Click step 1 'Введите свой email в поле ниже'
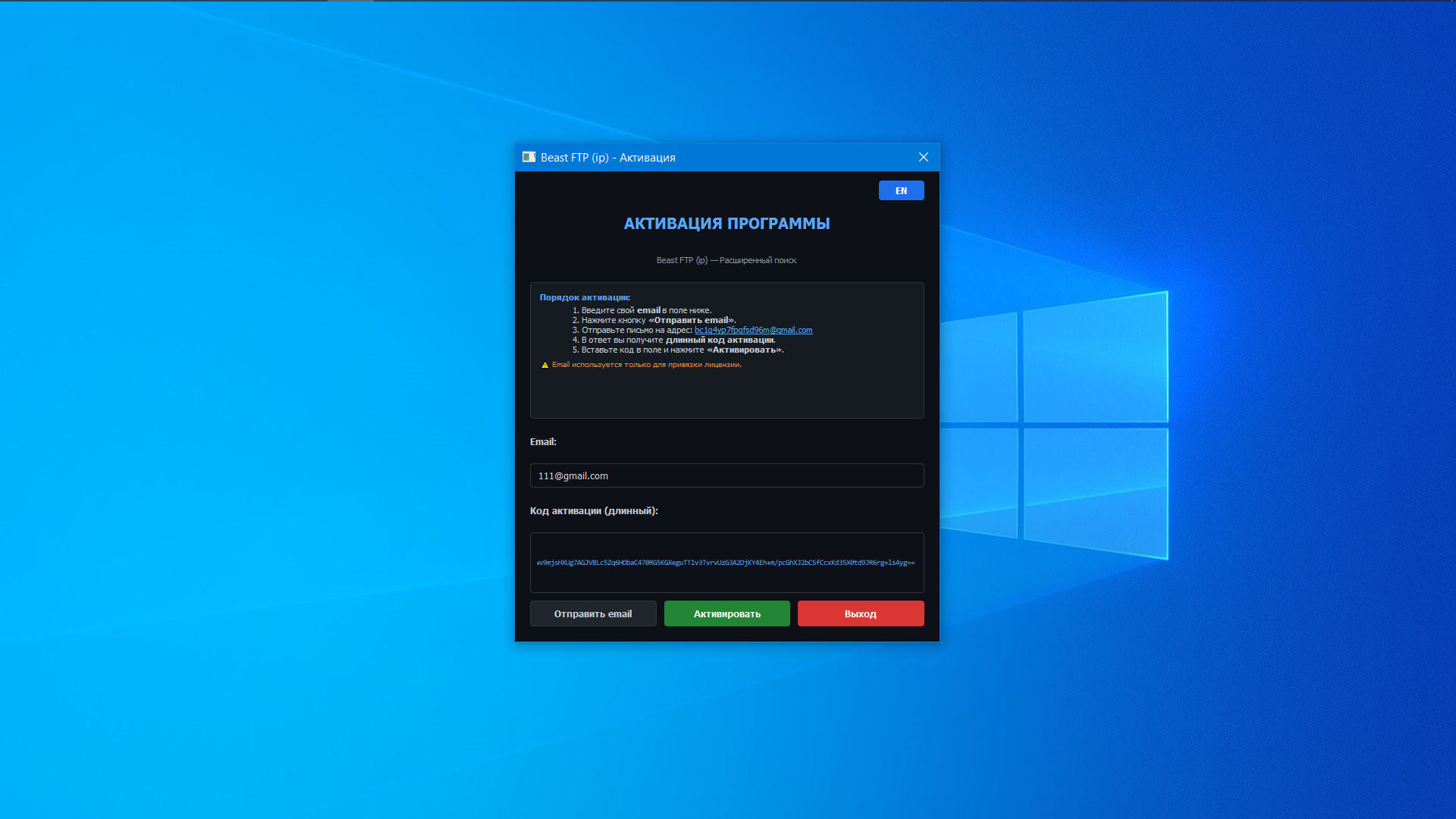The height and width of the screenshot is (819, 1456). point(642,310)
